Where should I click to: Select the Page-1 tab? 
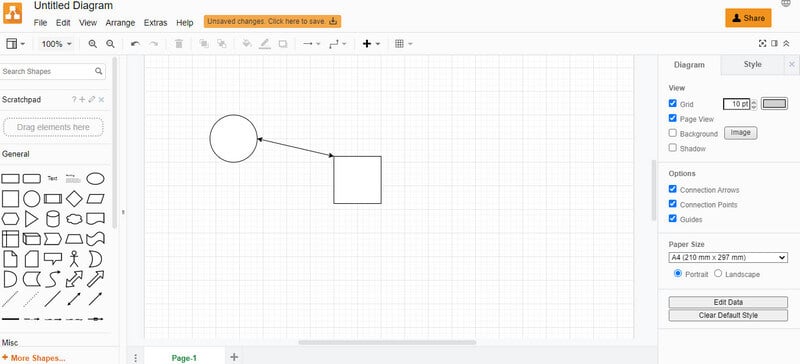(x=184, y=358)
